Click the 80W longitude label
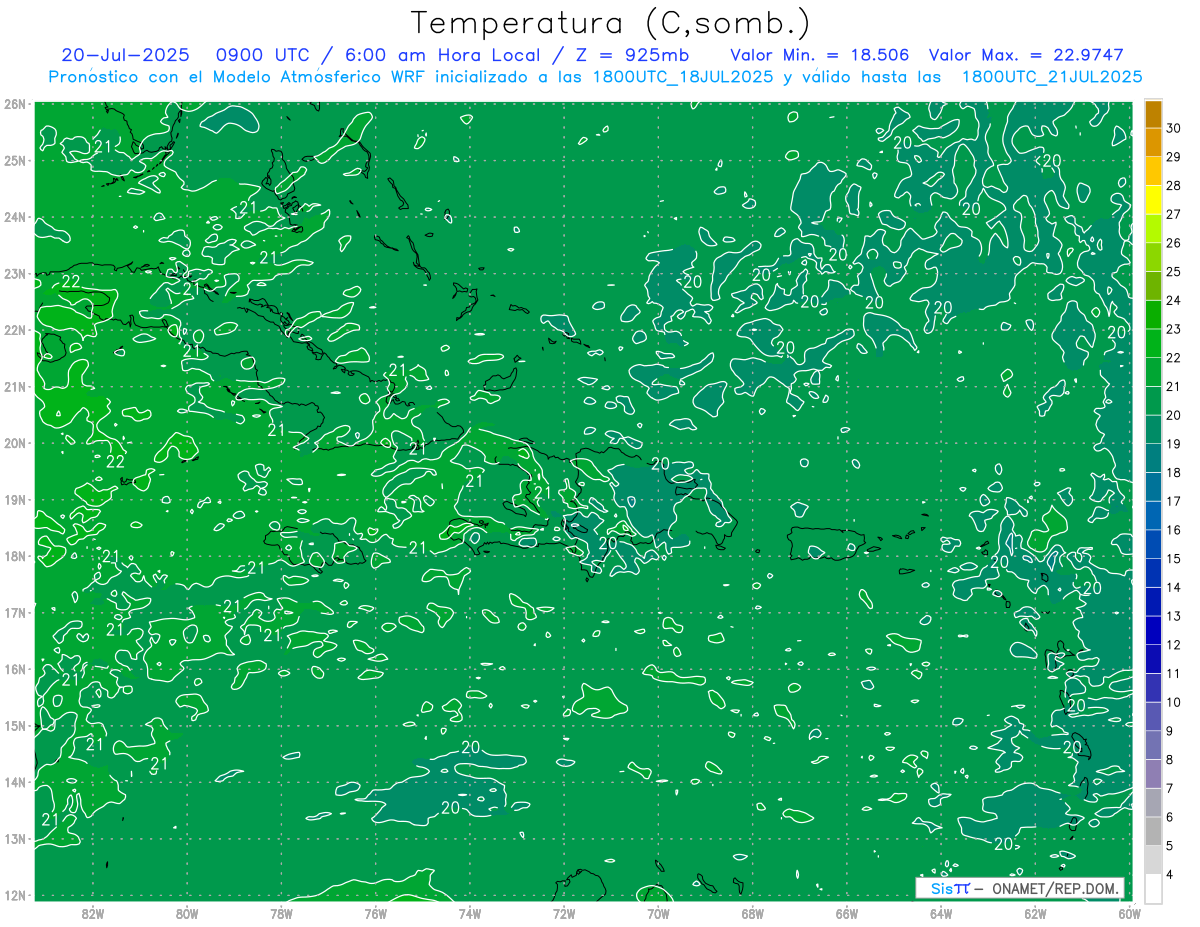1200x927 pixels. [x=186, y=913]
